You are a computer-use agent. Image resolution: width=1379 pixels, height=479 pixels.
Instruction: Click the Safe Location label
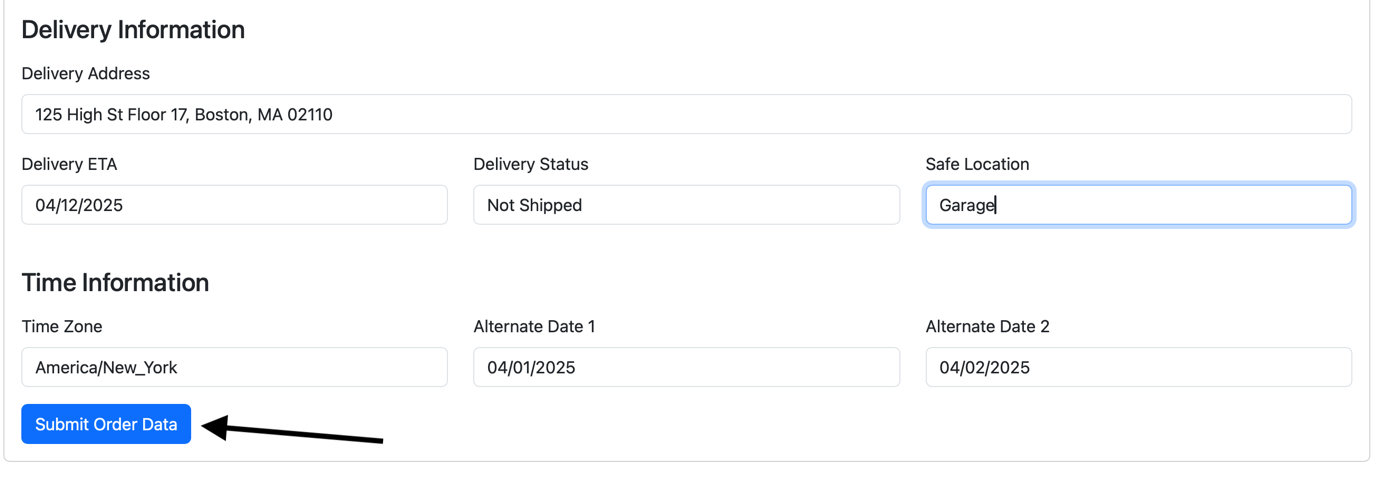(977, 164)
